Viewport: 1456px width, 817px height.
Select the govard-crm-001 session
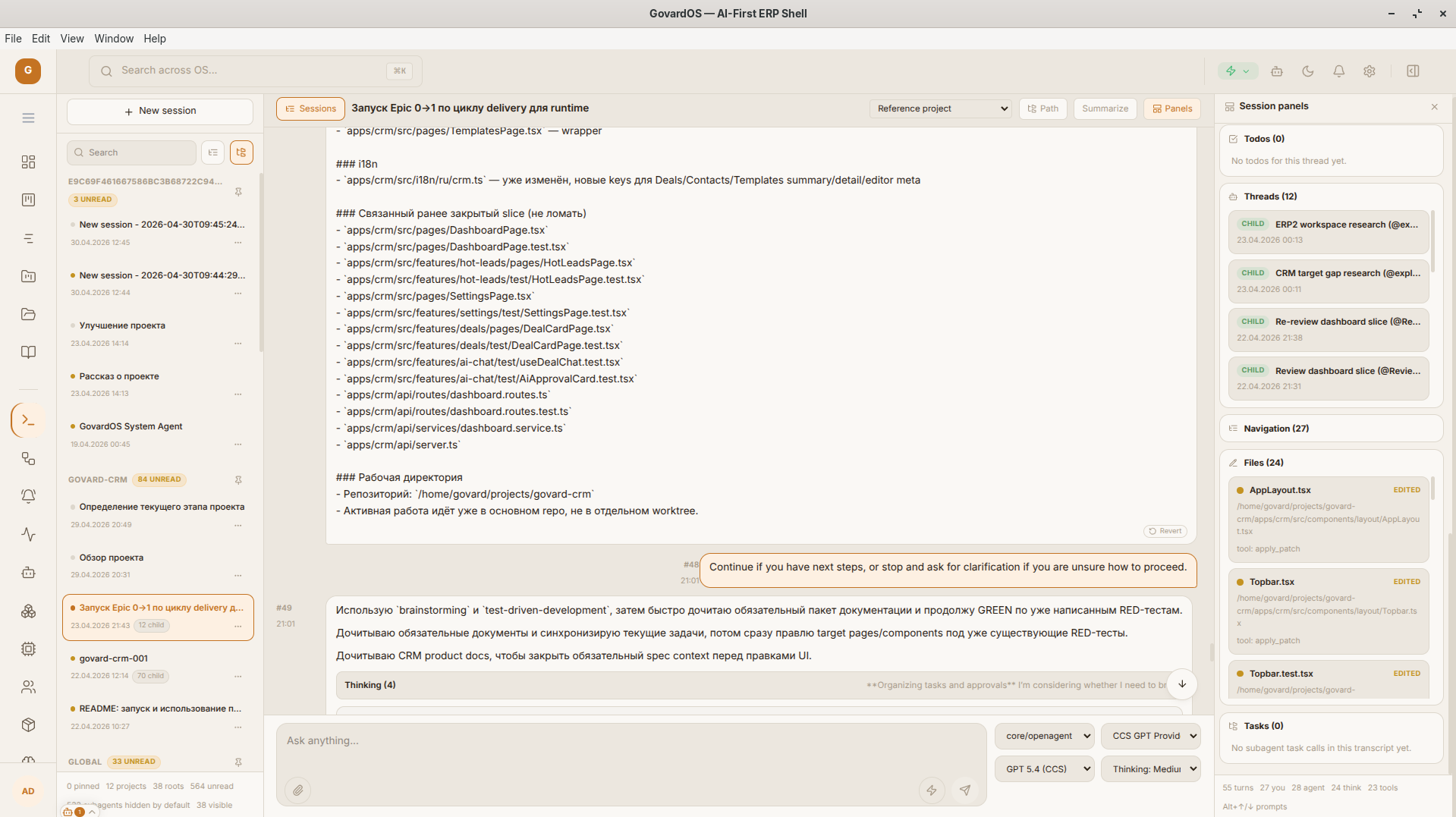158,667
